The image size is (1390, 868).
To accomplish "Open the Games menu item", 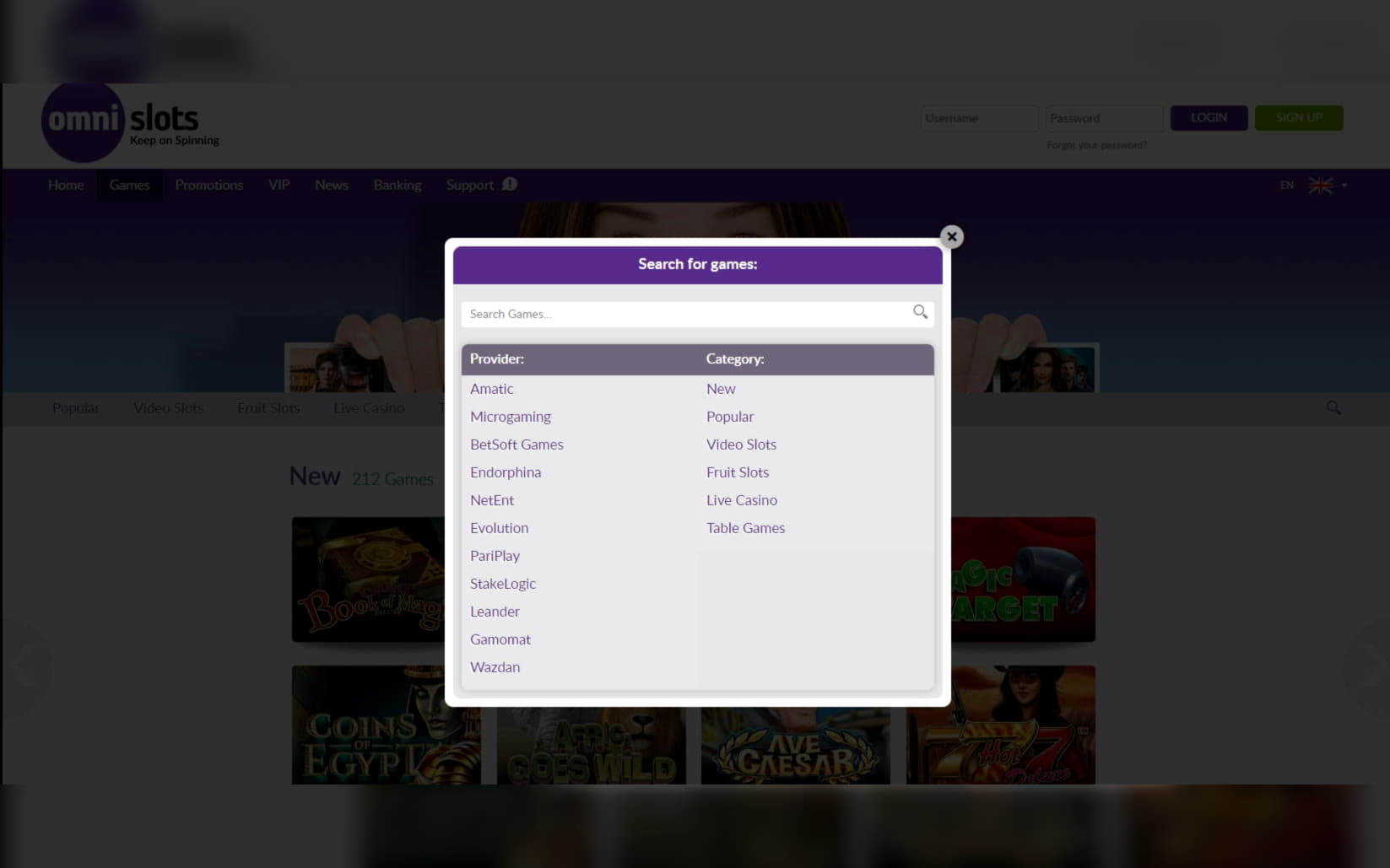I will pos(129,185).
